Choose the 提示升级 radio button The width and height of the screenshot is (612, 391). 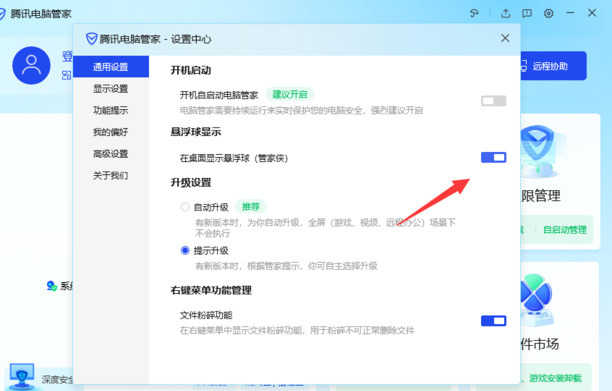click(x=185, y=251)
